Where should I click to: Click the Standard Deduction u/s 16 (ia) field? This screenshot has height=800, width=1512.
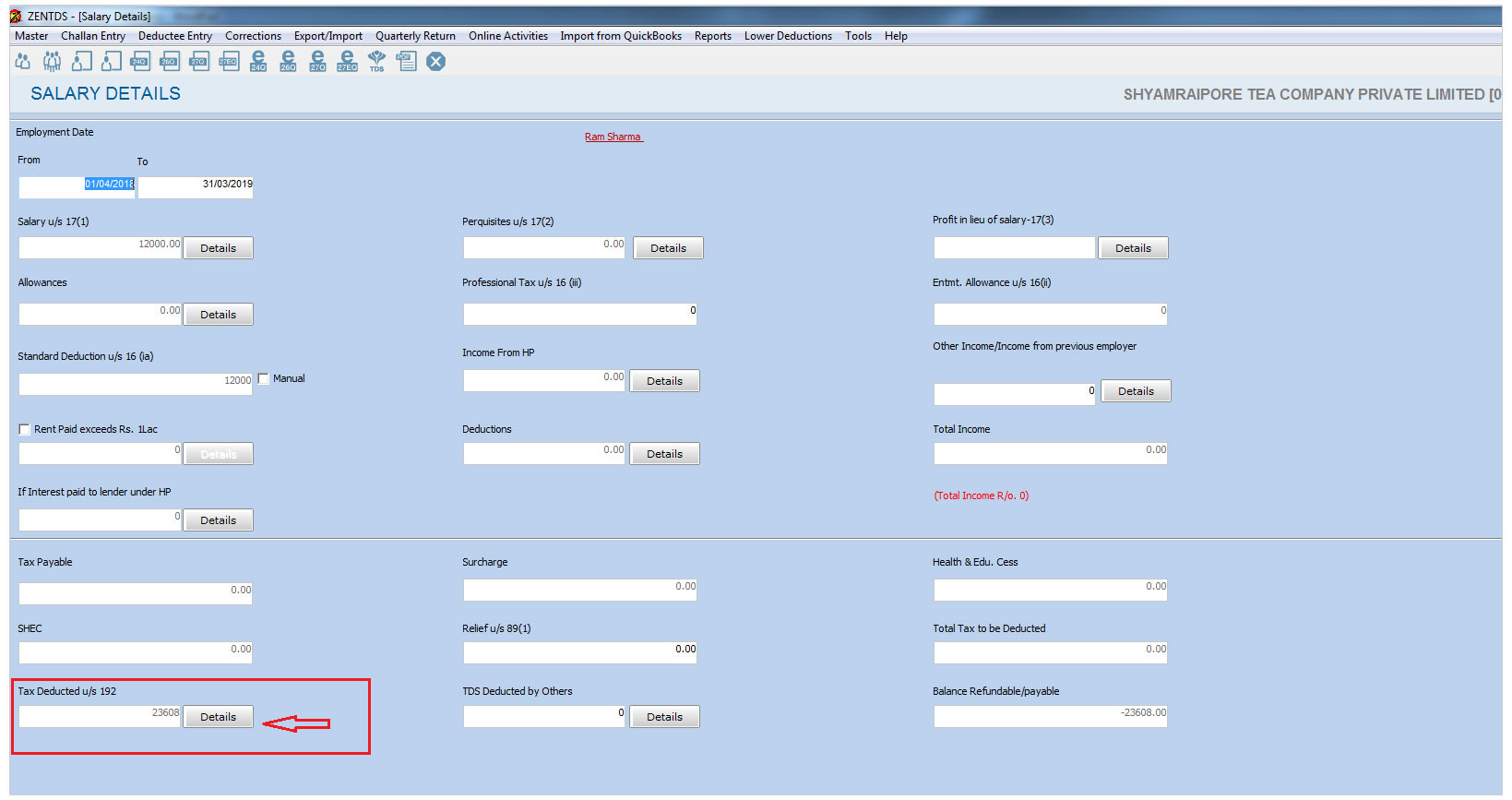(x=136, y=384)
